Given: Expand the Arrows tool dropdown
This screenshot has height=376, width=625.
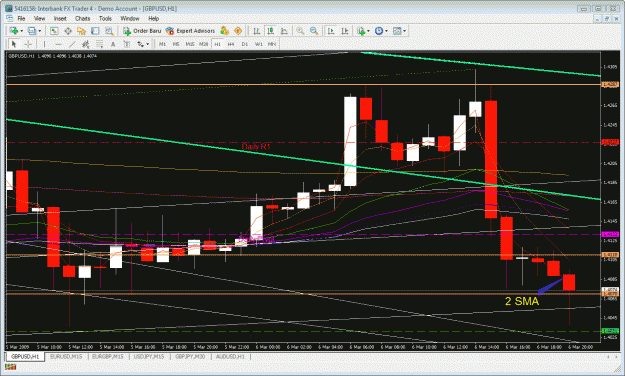Looking at the screenshot, I should click(x=147, y=44).
